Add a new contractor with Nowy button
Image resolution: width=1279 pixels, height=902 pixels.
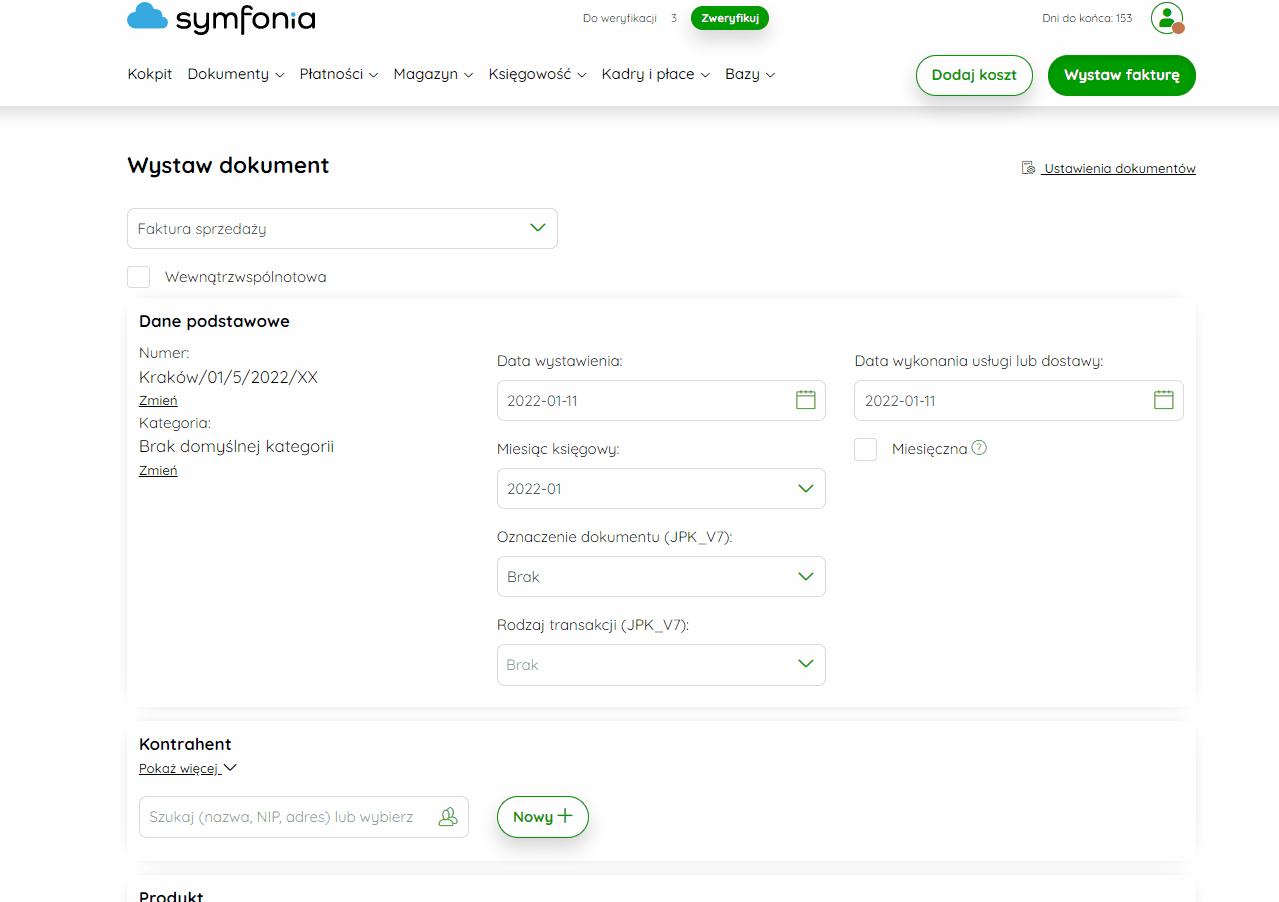543,817
